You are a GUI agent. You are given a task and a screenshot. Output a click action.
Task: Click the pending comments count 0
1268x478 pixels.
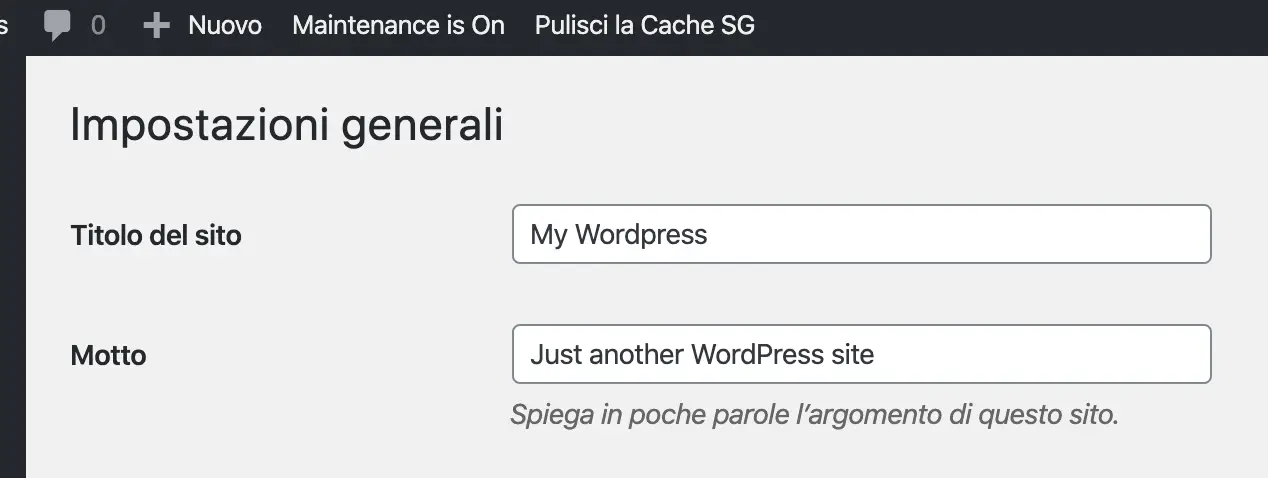pos(98,25)
